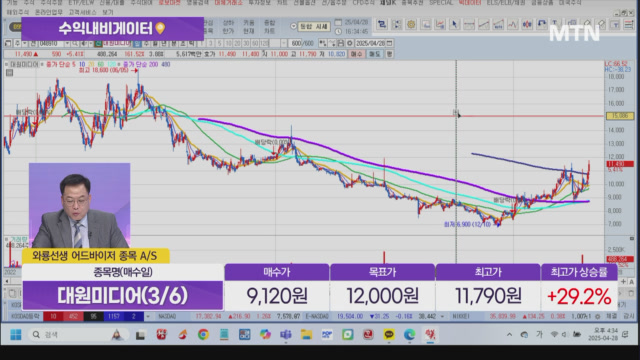Toggle the 주 (weekly) period button
The width and height of the screenshot is (640, 360).
coord(147,43)
